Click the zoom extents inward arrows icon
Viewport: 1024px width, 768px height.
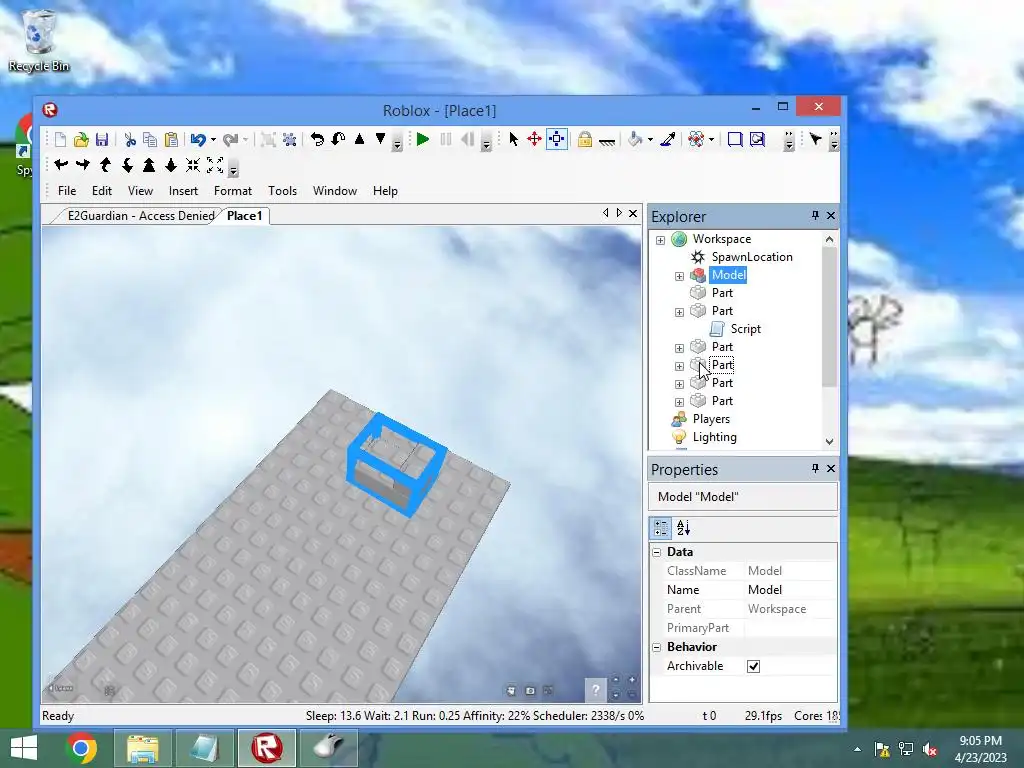point(193,165)
